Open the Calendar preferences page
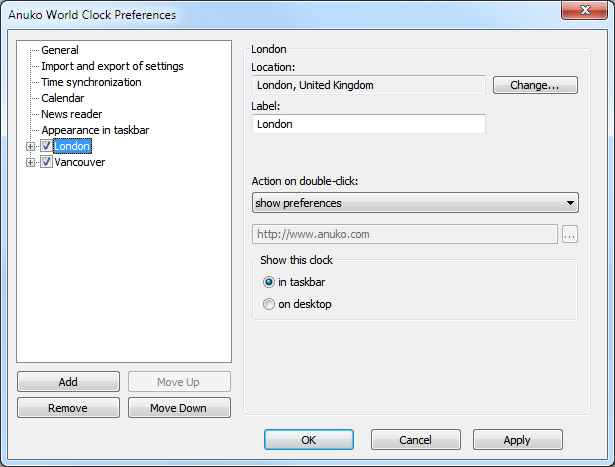615x467 pixels. [x=62, y=98]
